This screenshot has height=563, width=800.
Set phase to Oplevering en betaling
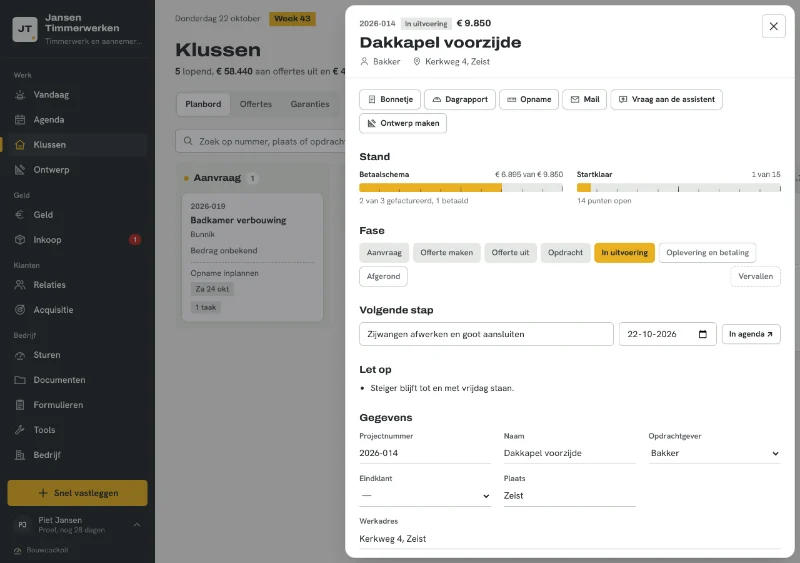tap(707, 253)
